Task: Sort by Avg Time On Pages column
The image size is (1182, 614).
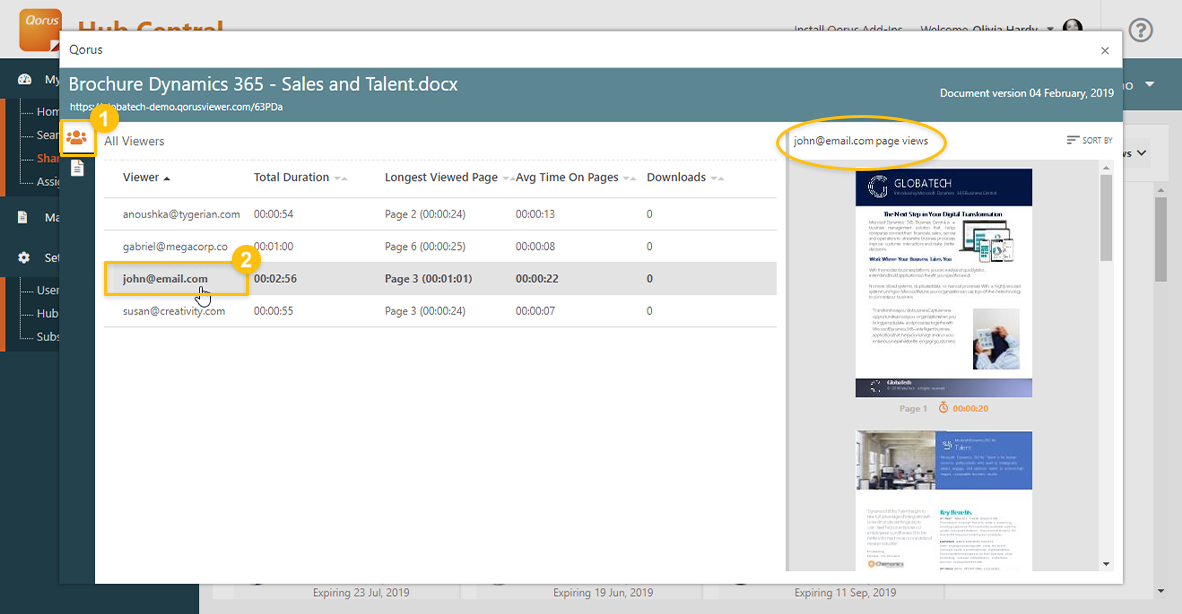Action: pos(576,177)
